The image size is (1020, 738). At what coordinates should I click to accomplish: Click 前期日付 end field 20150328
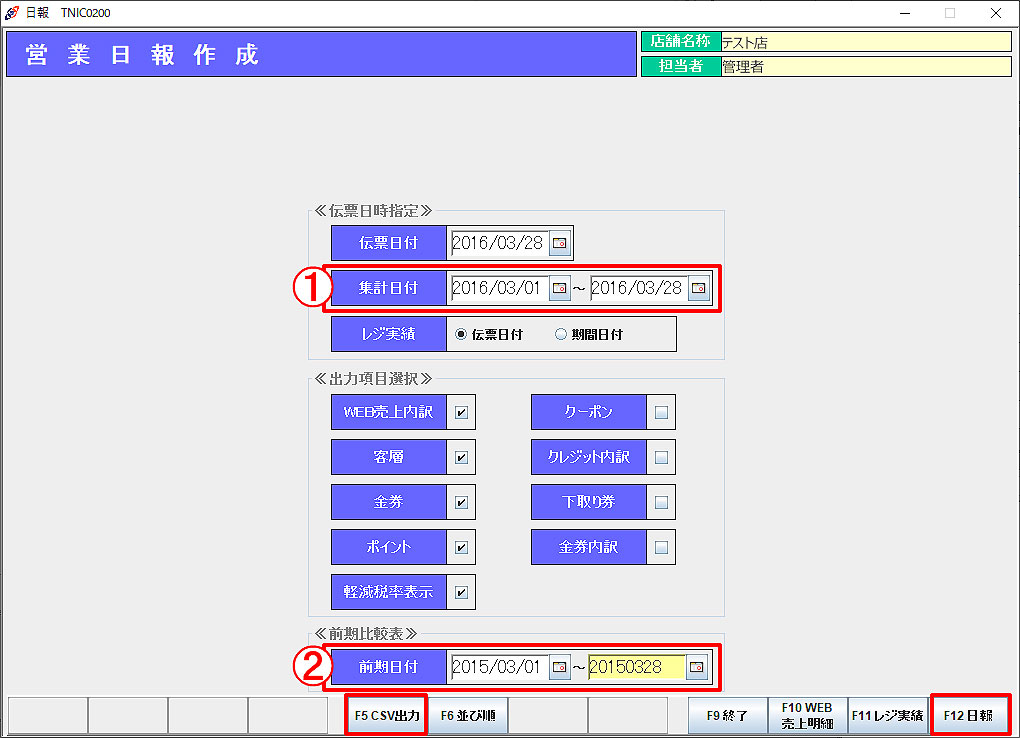[637, 667]
